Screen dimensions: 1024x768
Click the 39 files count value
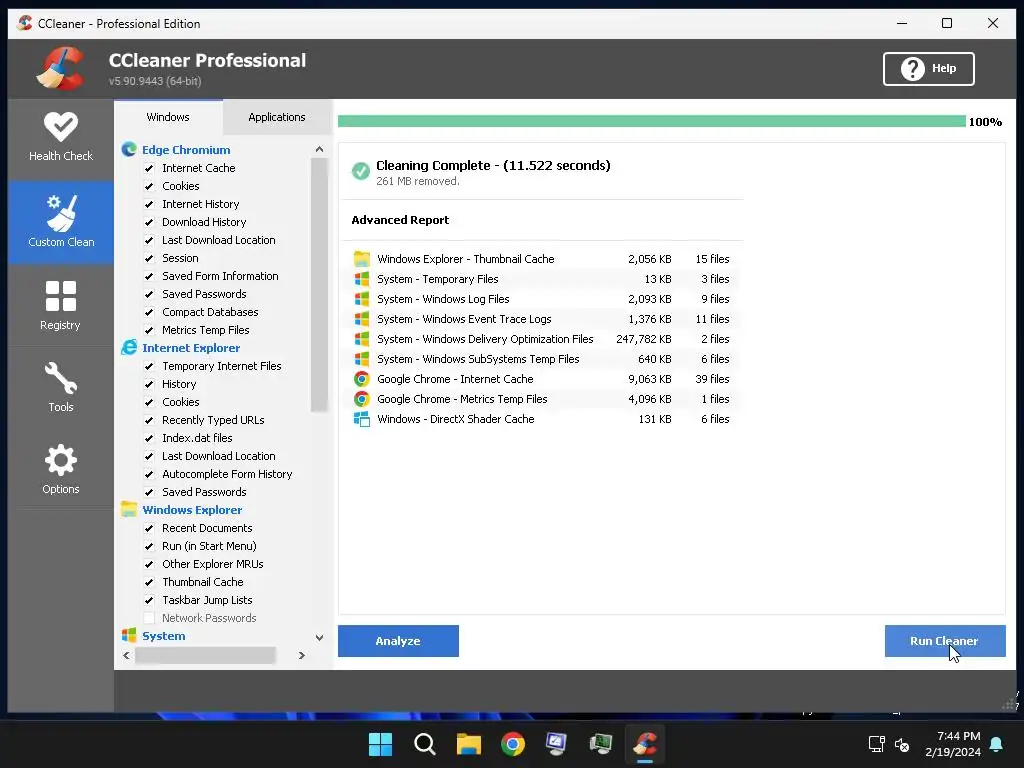click(712, 379)
